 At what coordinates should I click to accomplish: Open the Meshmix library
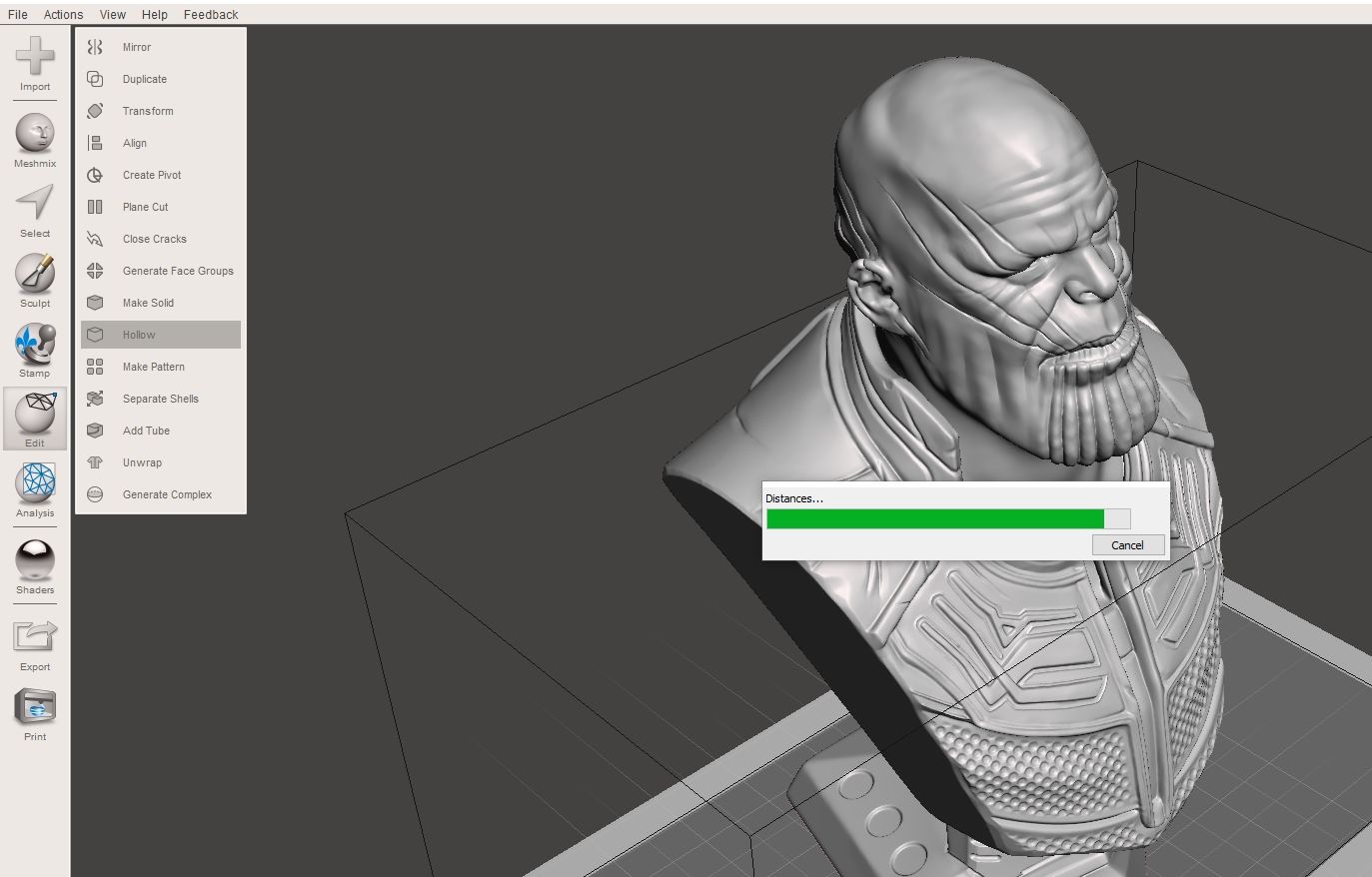pyautogui.click(x=35, y=138)
